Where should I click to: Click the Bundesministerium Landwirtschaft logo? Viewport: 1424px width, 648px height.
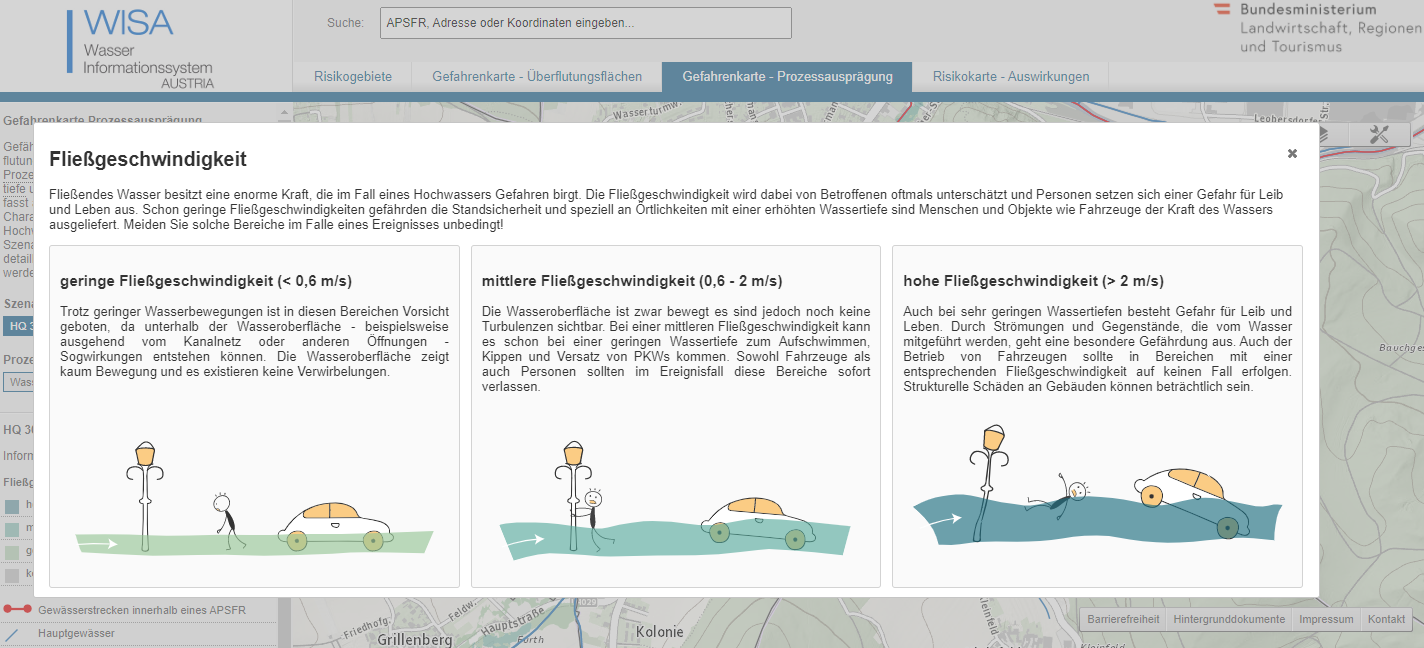1317,28
